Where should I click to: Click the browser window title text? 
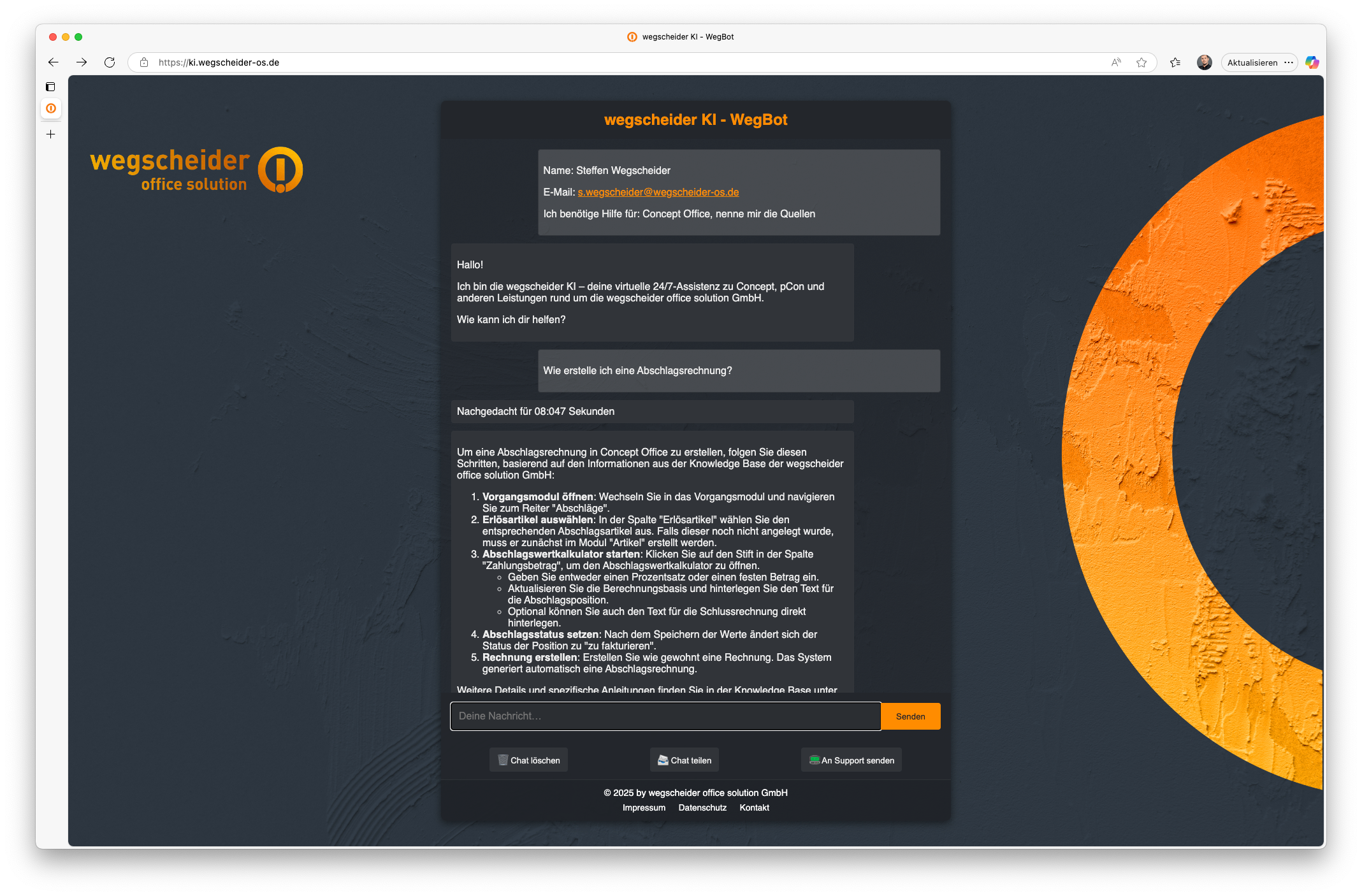click(x=688, y=37)
